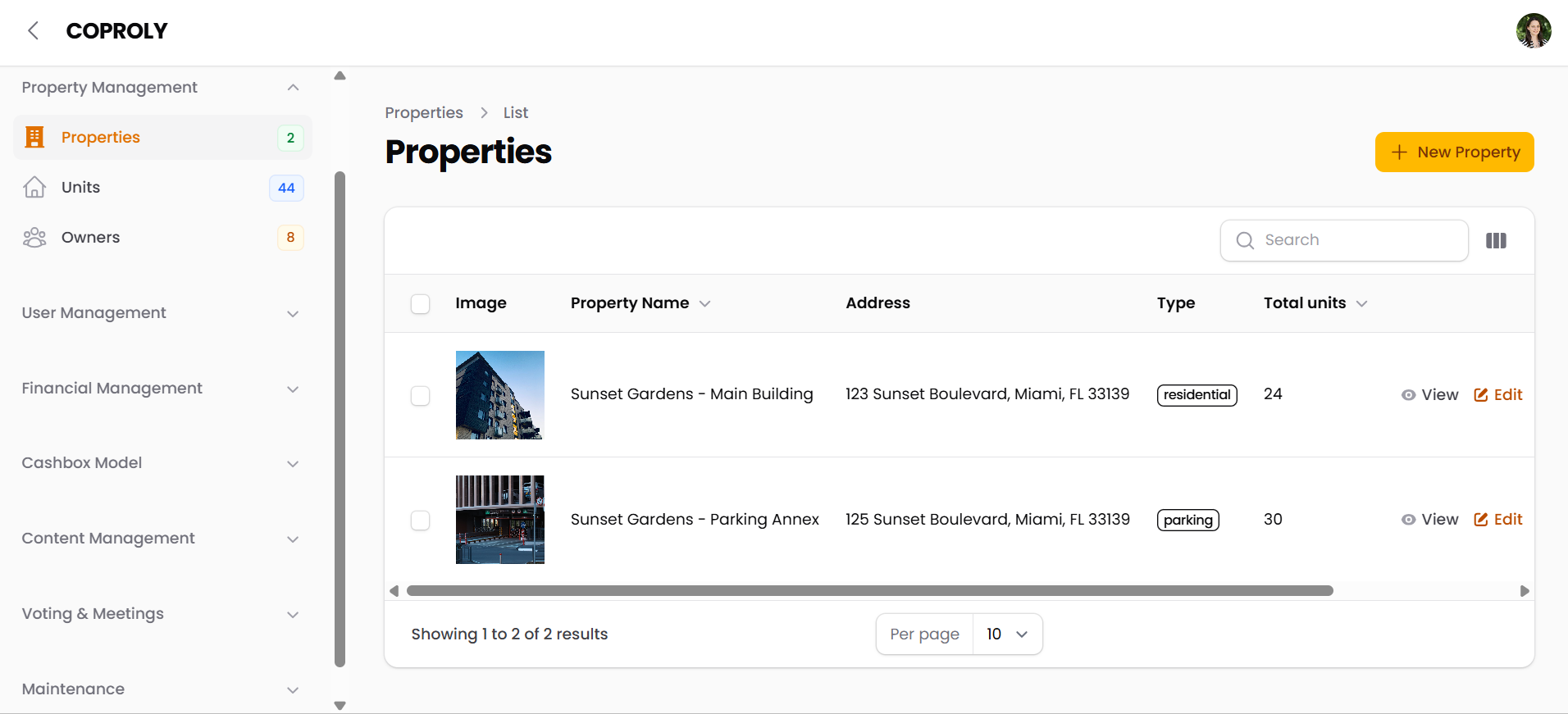Click the Units house icon
Image resolution: width=1568 pixels, height=714 pixels.
[34, 188]
